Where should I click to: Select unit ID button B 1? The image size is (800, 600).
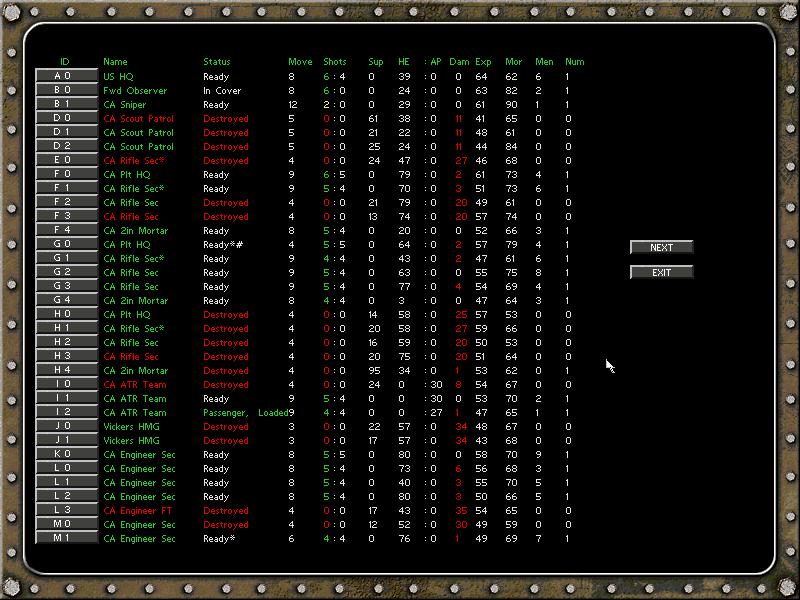[x=66, y=104]
